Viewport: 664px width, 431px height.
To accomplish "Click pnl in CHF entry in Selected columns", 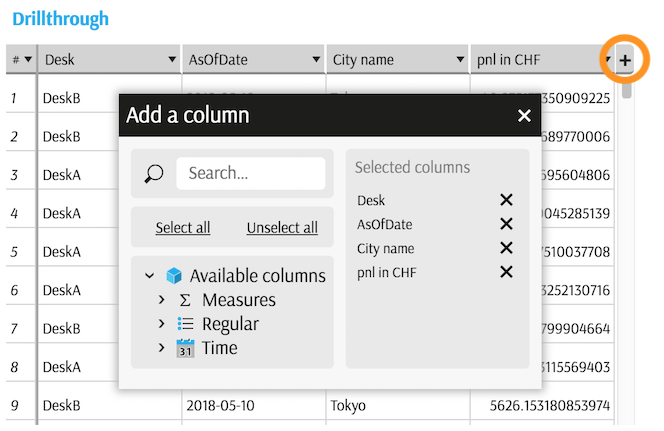I will (x=387, y=273).
